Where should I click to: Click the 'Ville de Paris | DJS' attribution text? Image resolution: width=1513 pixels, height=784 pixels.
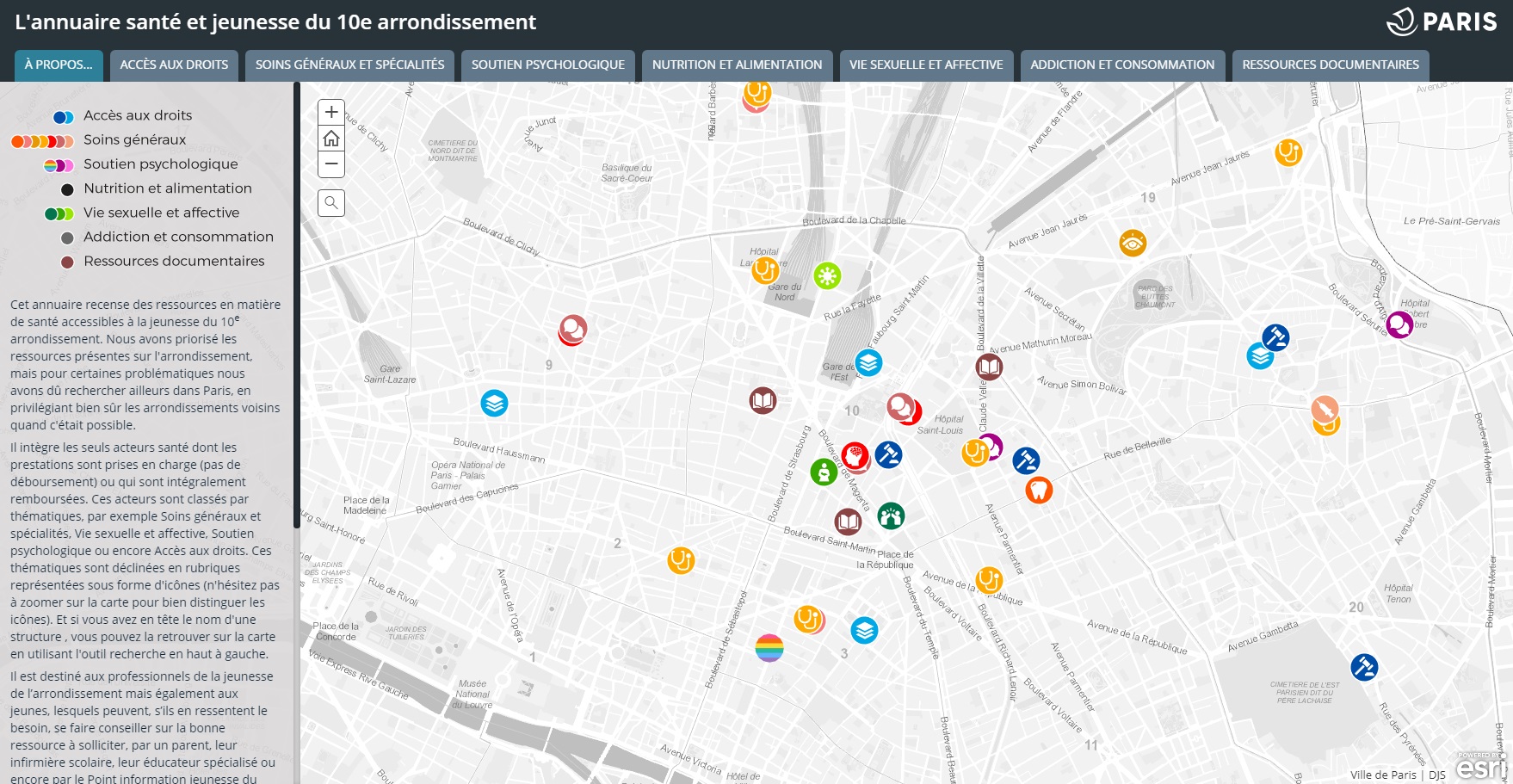pyautogui.click(x=1398, y=775)
